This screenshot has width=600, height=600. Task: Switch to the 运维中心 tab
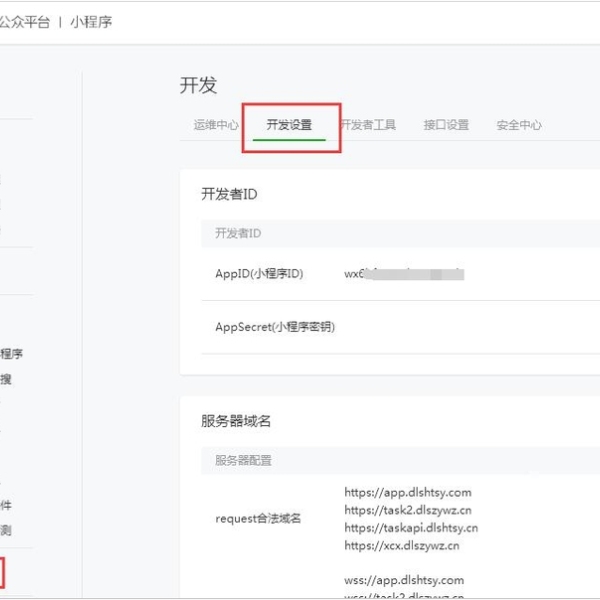tap(216, 125)
